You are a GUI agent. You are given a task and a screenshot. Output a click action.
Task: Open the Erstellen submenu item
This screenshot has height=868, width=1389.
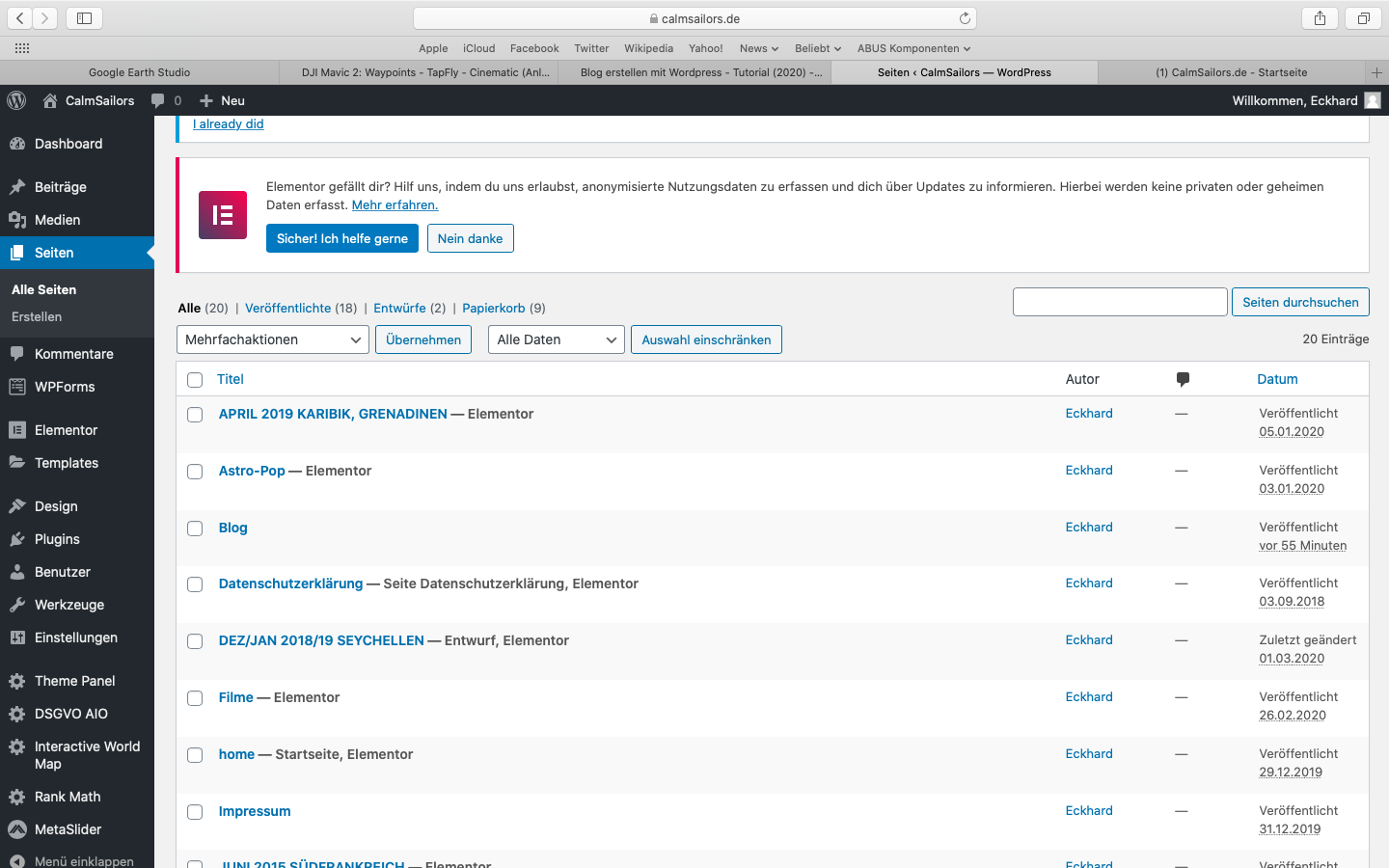[x=37, y=316]
